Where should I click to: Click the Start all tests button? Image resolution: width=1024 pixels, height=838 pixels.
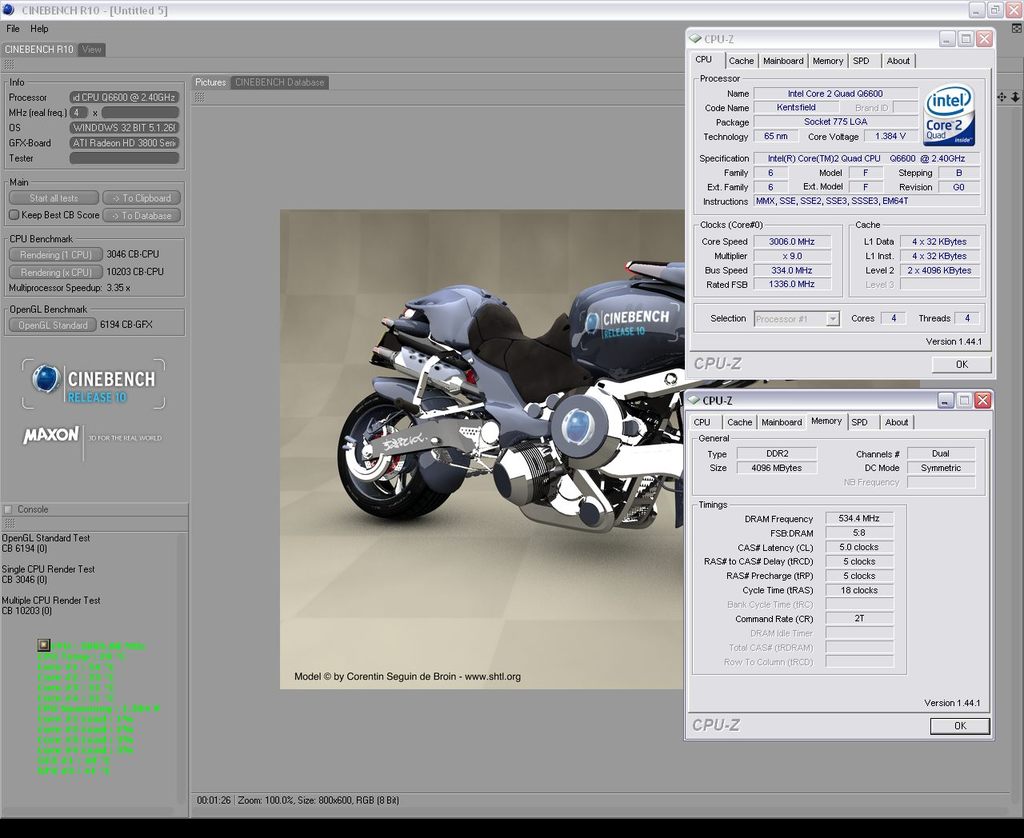54,198
